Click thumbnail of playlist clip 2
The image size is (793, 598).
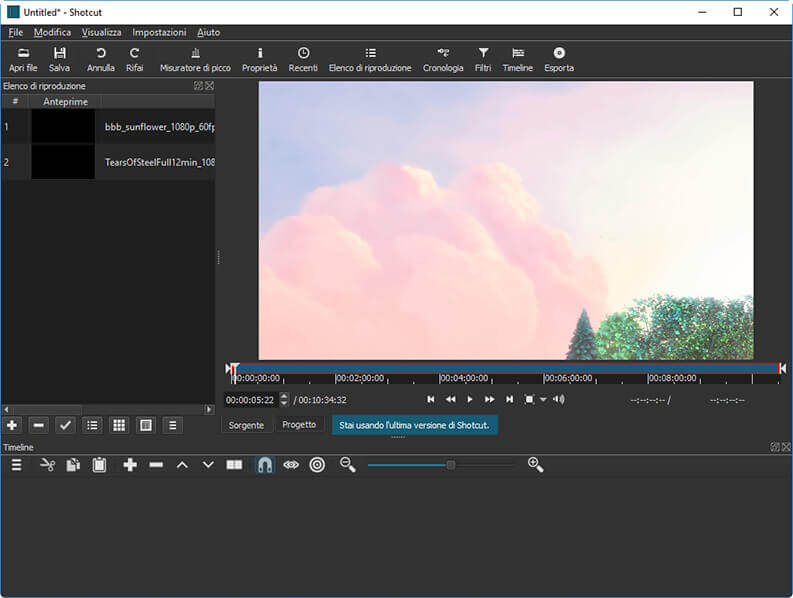[x=63, y=162]
